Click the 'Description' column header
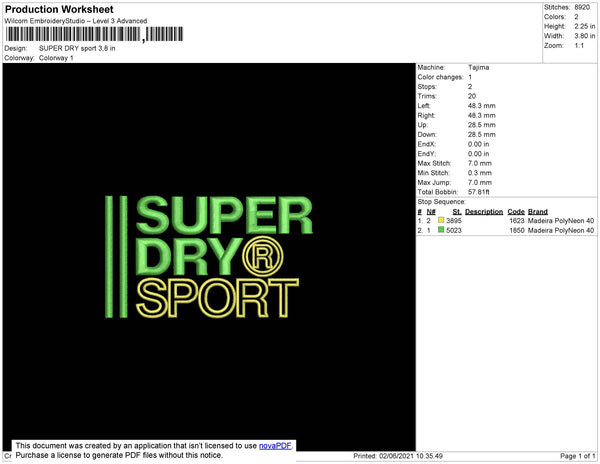This screenshot has width=600, height=464. pos(484,212)
